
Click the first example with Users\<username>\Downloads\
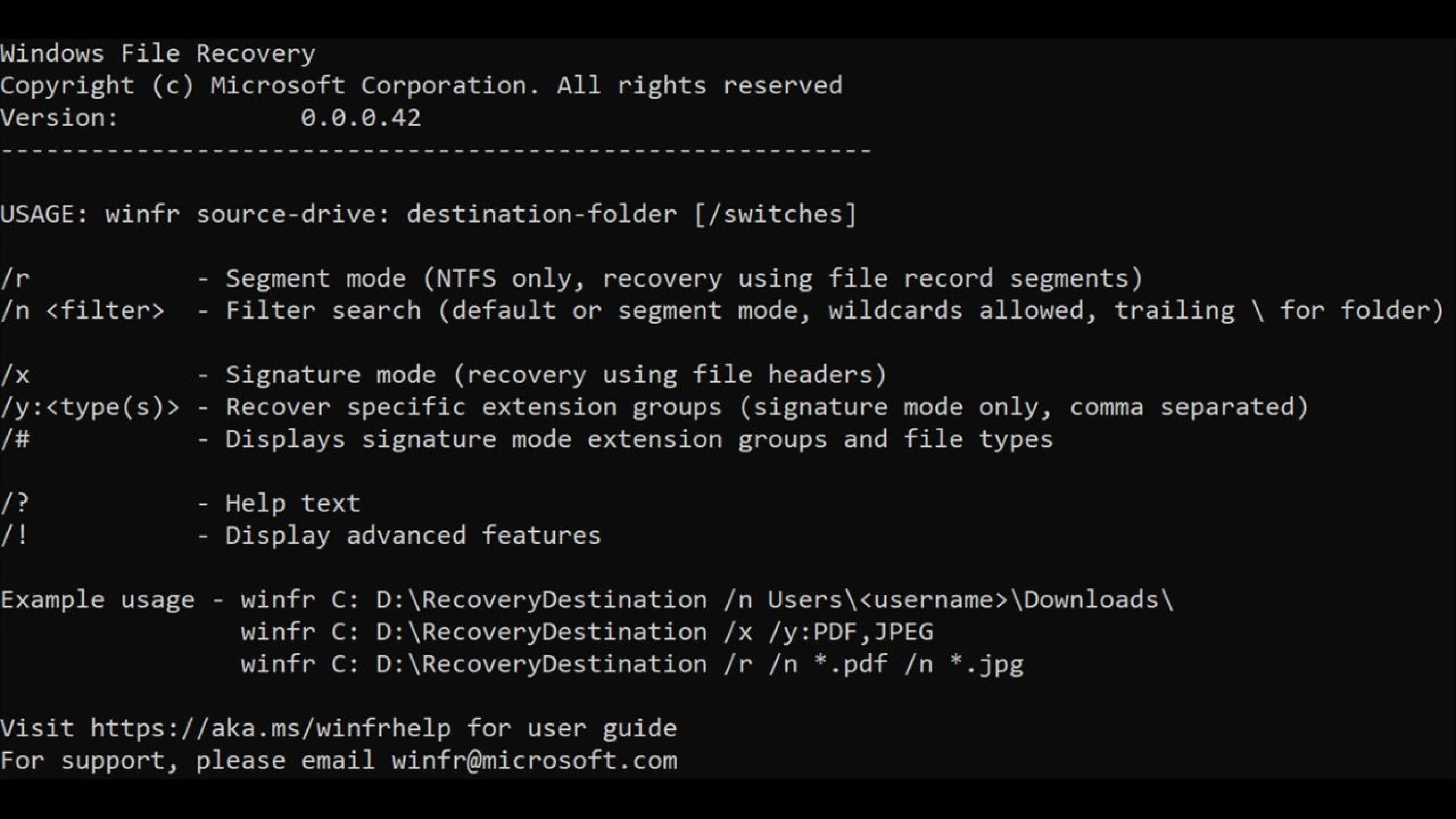(x=707, y=600)
